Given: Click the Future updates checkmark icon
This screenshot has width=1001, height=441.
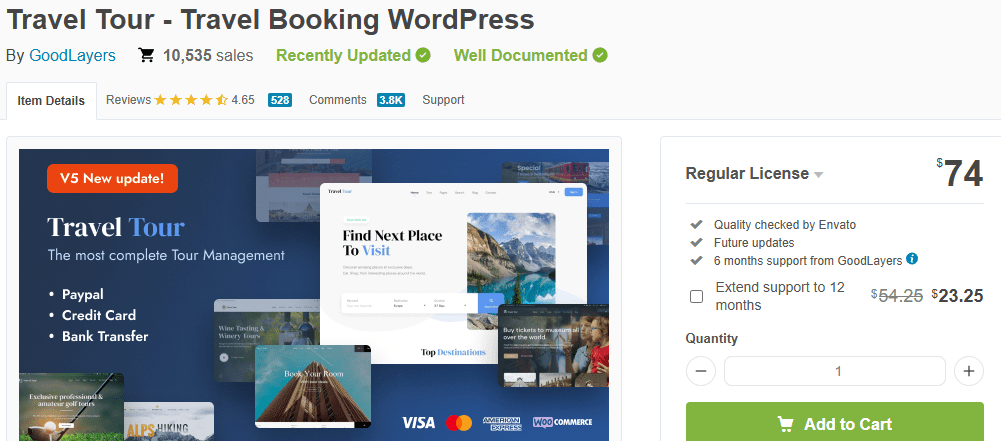Looking at the screenshot, I should click(x=696, y=243).
